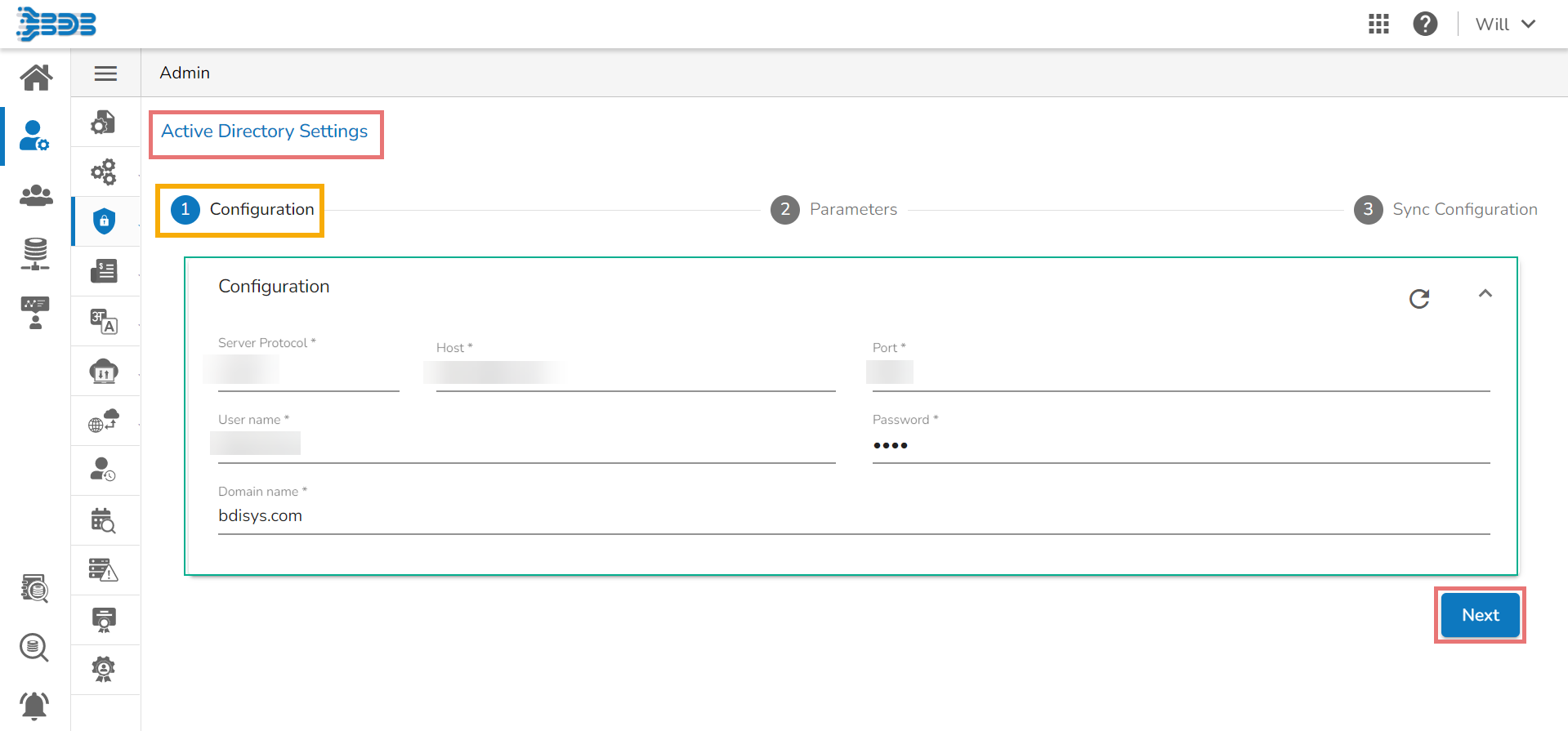Click the BDB logo
The width and height of the screenshot is (1568, 731).
pos(56,24)
